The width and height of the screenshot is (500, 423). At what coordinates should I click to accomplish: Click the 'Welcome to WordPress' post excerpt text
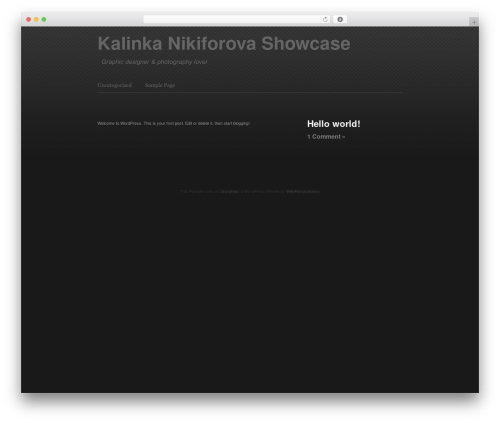click(173, 123)
